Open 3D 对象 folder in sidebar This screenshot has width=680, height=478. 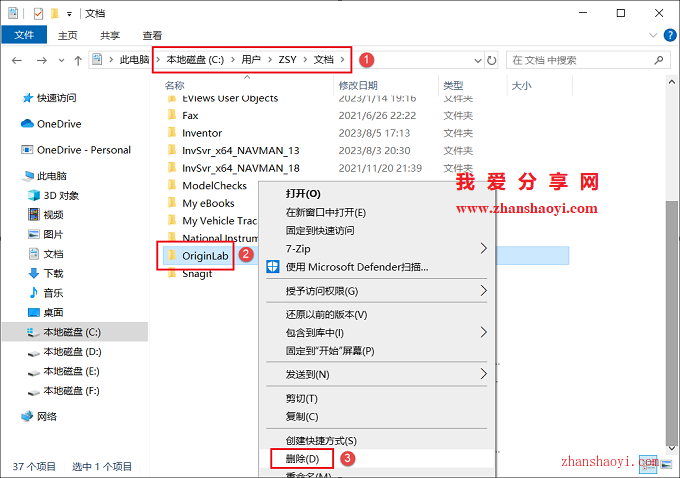click(61, 196)
